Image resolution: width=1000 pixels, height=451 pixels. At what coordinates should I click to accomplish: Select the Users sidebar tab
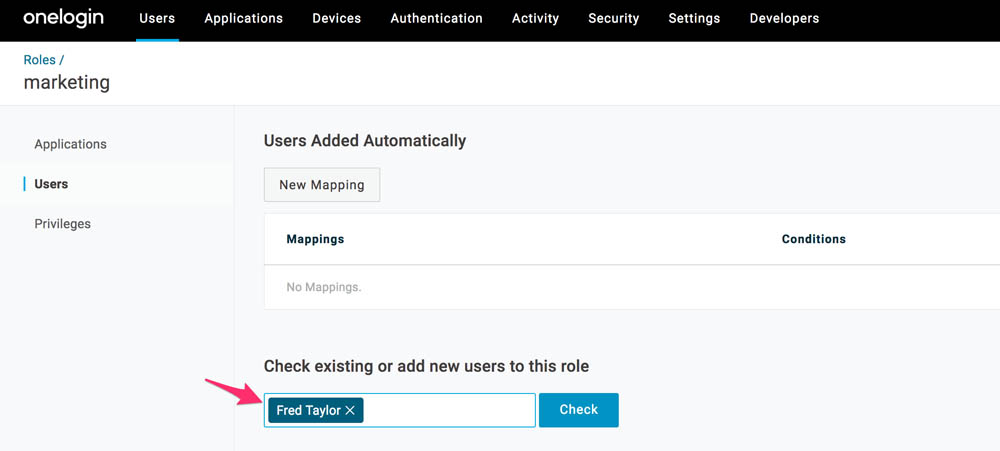click(x=51, y=184)
